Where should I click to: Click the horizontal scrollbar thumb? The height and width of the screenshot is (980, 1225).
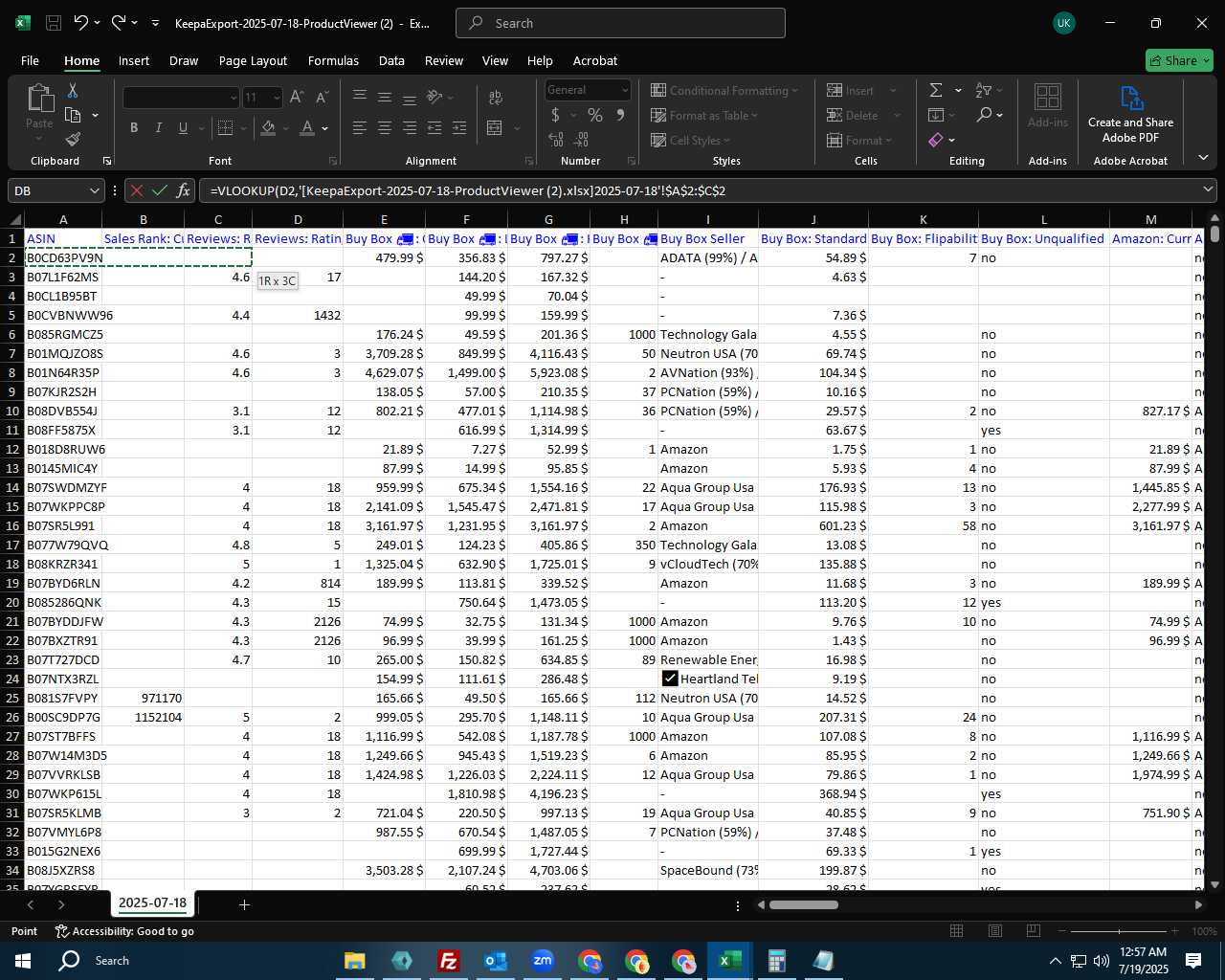(x=804, y=904)
